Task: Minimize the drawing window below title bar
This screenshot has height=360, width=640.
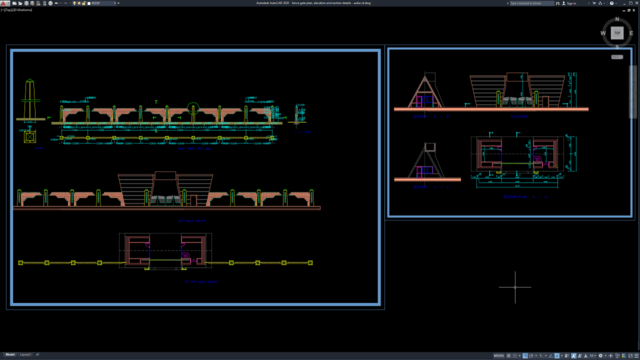Action: tap(624, 10)
